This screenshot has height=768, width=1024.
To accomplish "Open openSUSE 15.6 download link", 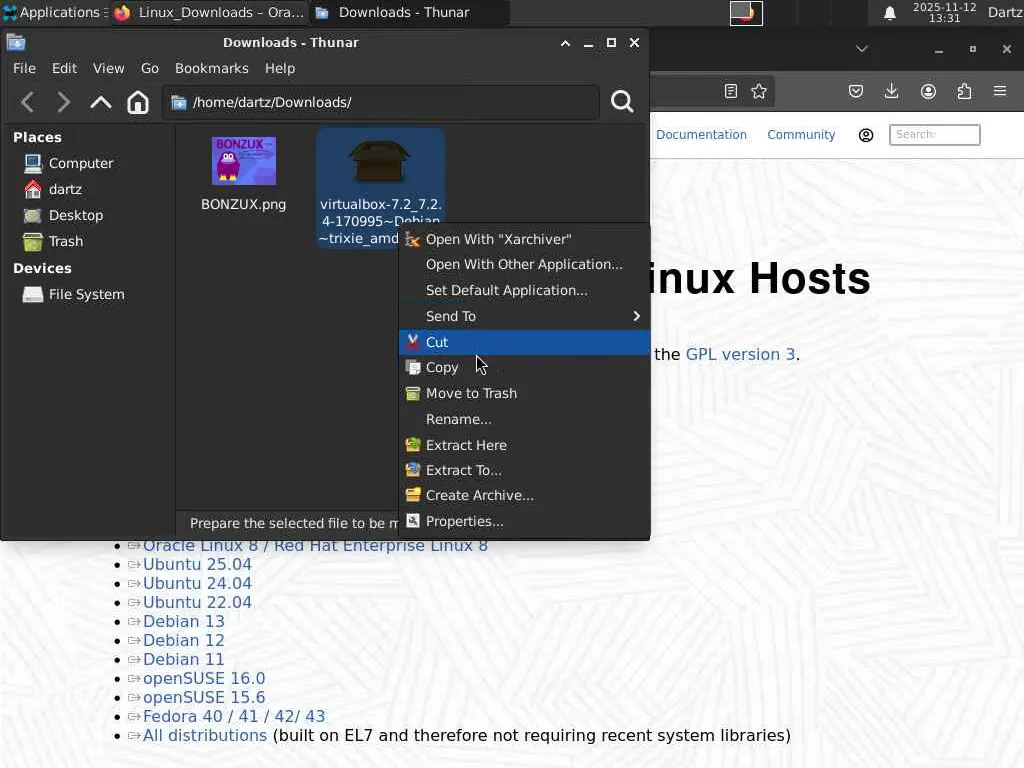I will coord(204,697).
